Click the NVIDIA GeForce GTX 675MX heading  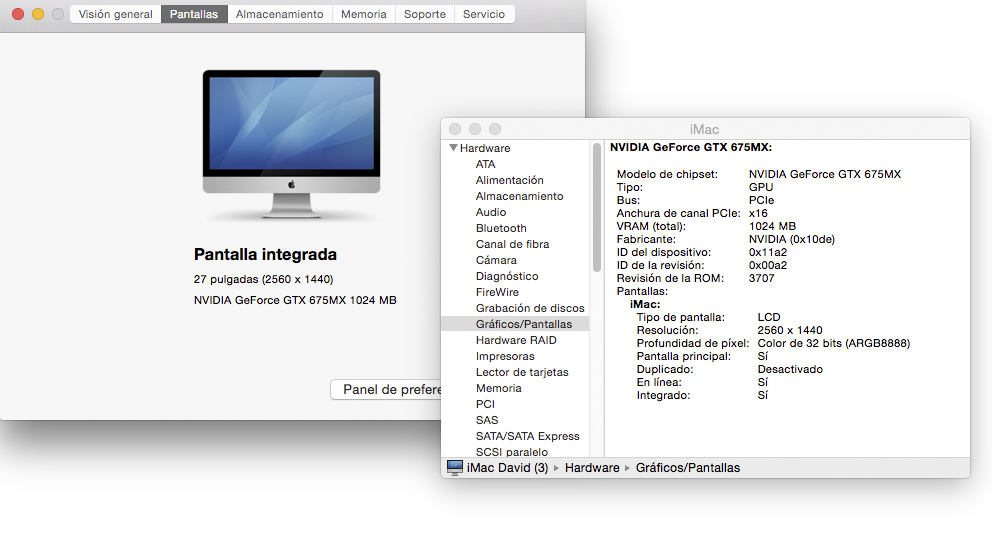[x=691, y=147]
